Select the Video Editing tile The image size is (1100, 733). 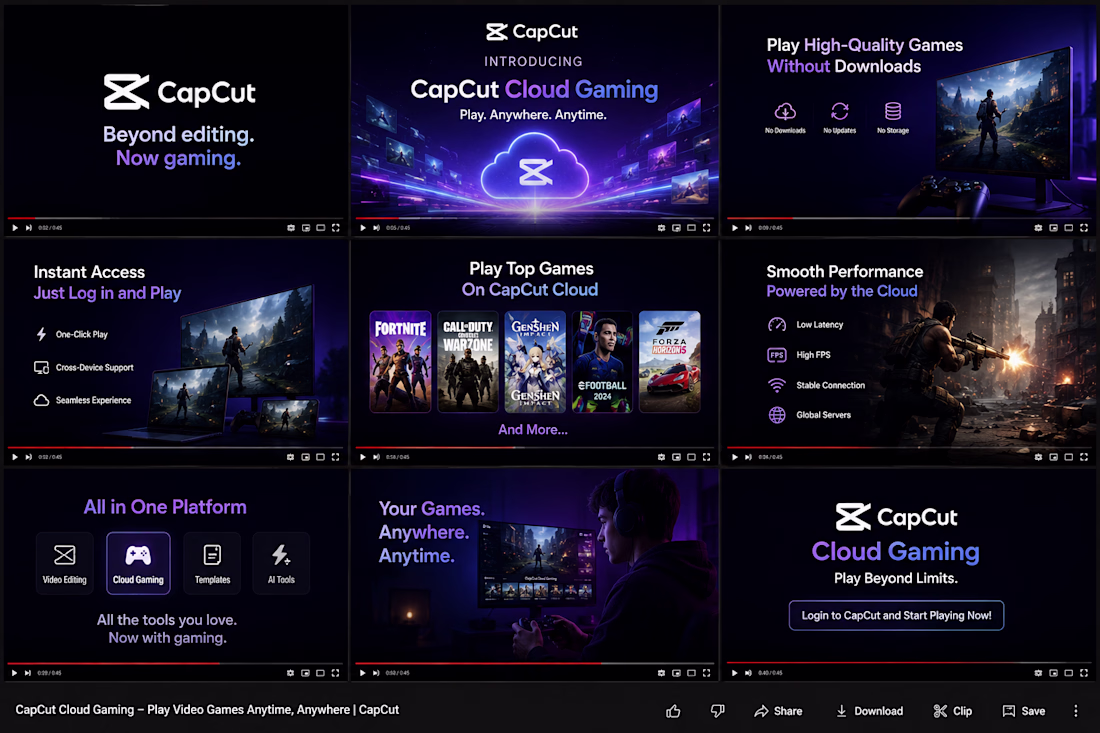point(65,563)
